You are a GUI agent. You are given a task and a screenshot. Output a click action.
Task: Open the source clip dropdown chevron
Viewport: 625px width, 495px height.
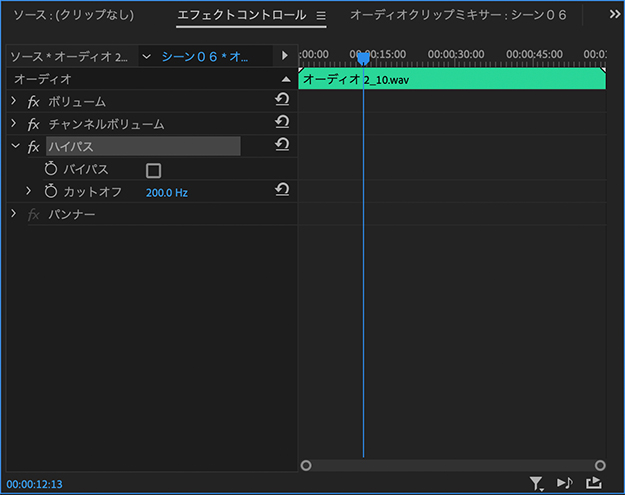tap(147, 56)
